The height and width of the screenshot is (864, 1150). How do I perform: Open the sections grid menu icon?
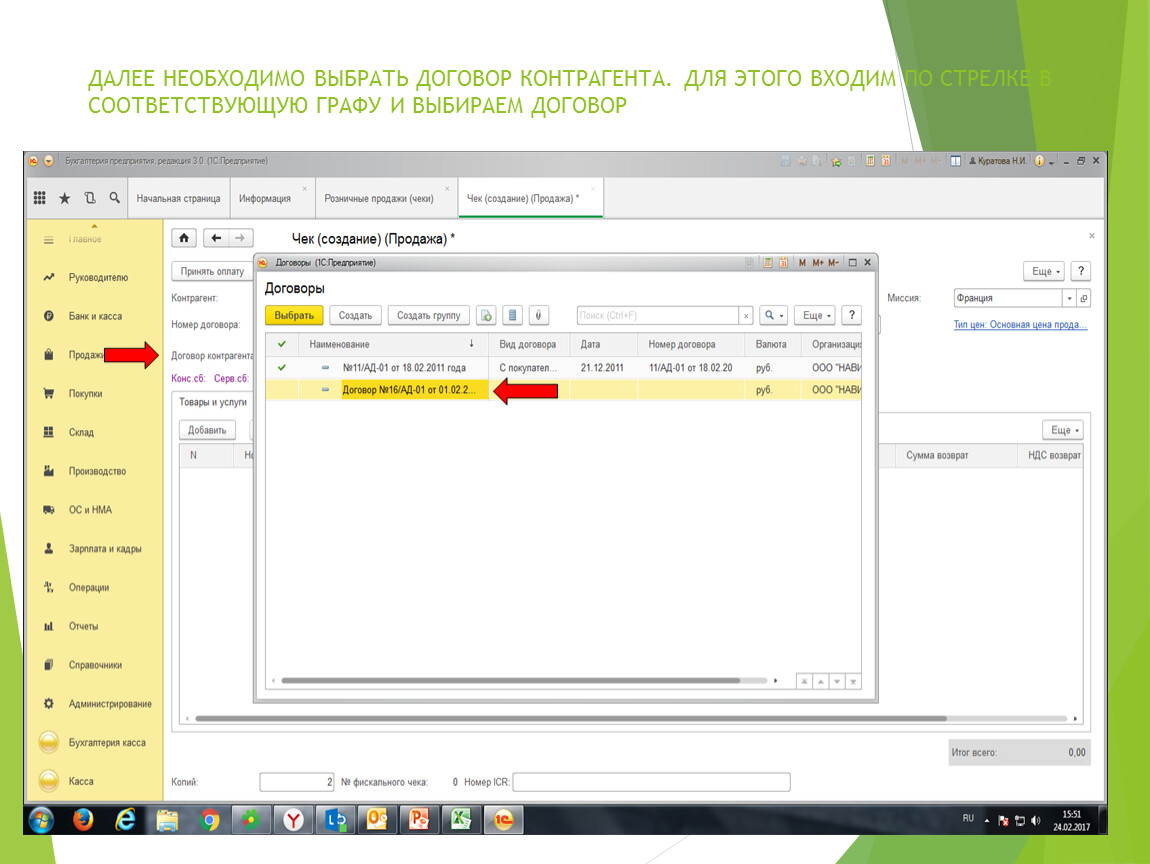[x=40, y=198]
